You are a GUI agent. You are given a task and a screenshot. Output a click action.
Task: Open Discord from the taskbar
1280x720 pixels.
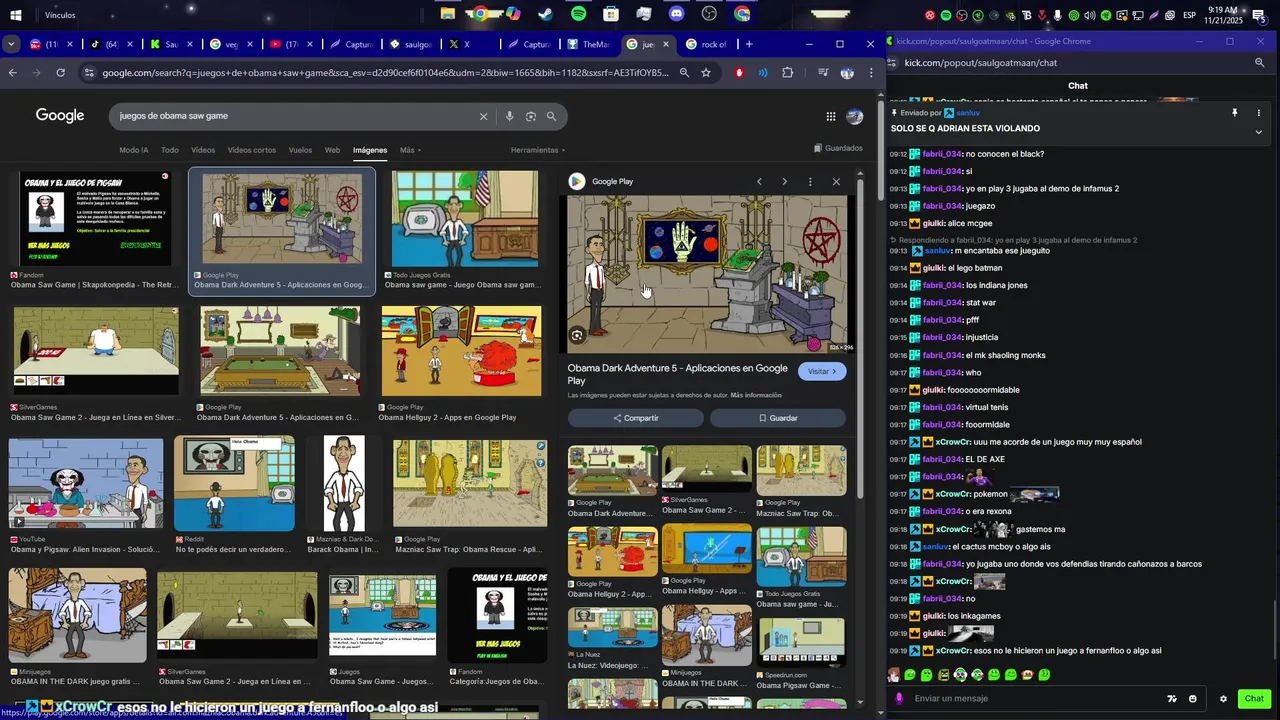(x=677, y=14)
